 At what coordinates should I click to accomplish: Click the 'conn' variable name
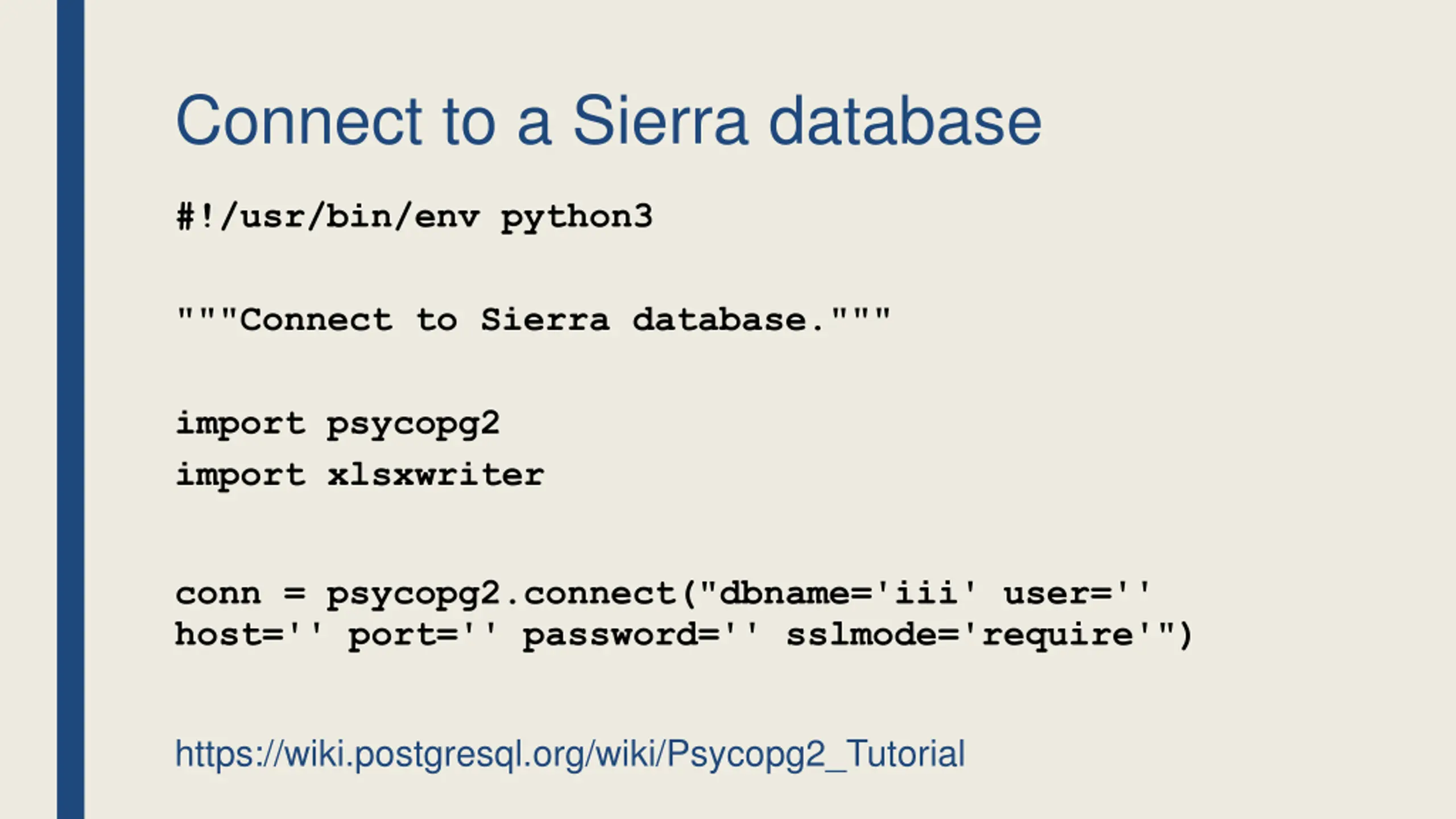tap(218, 594)
